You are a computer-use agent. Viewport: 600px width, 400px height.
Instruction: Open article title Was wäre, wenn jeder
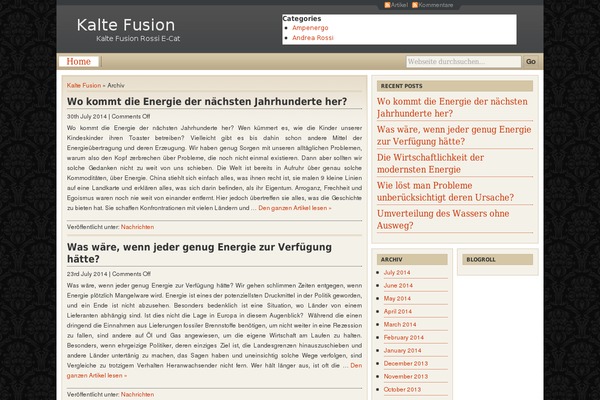click(199, 253)
